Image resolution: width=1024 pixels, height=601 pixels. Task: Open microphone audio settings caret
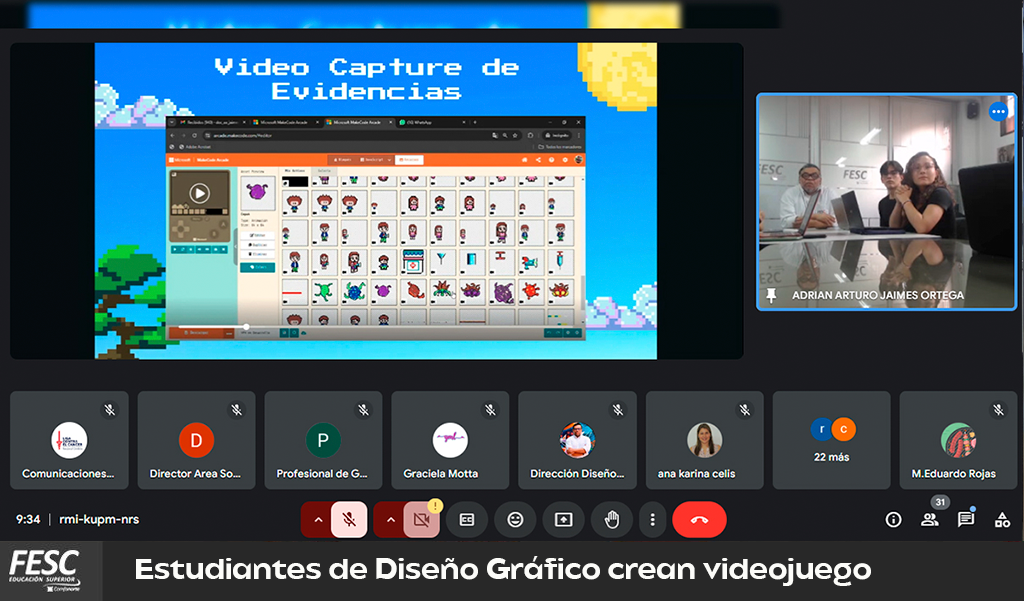point(318,520)
